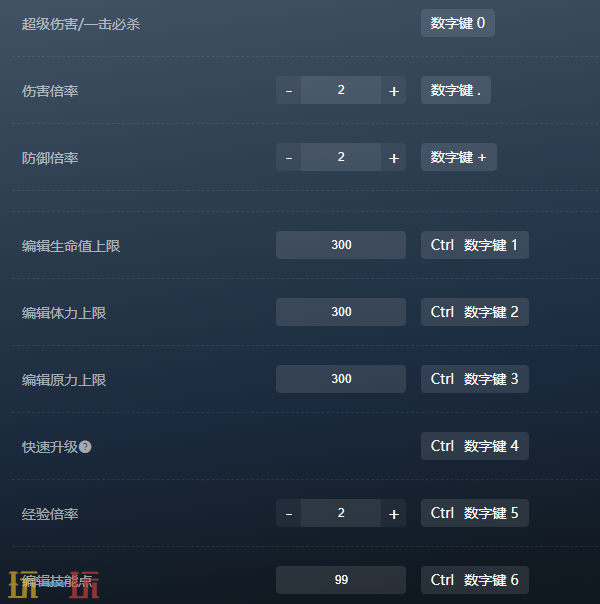Click the Ctrl 数字键 2 hotkey button

475,312
